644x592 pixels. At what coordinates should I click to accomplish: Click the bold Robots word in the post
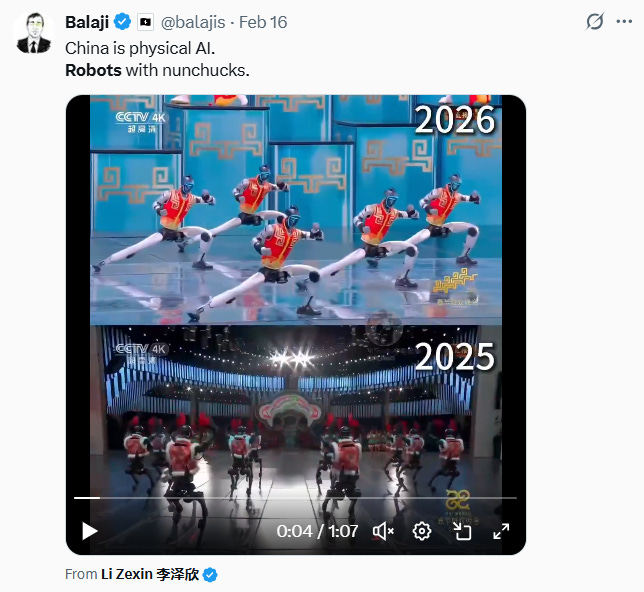(x=93, y=70)
